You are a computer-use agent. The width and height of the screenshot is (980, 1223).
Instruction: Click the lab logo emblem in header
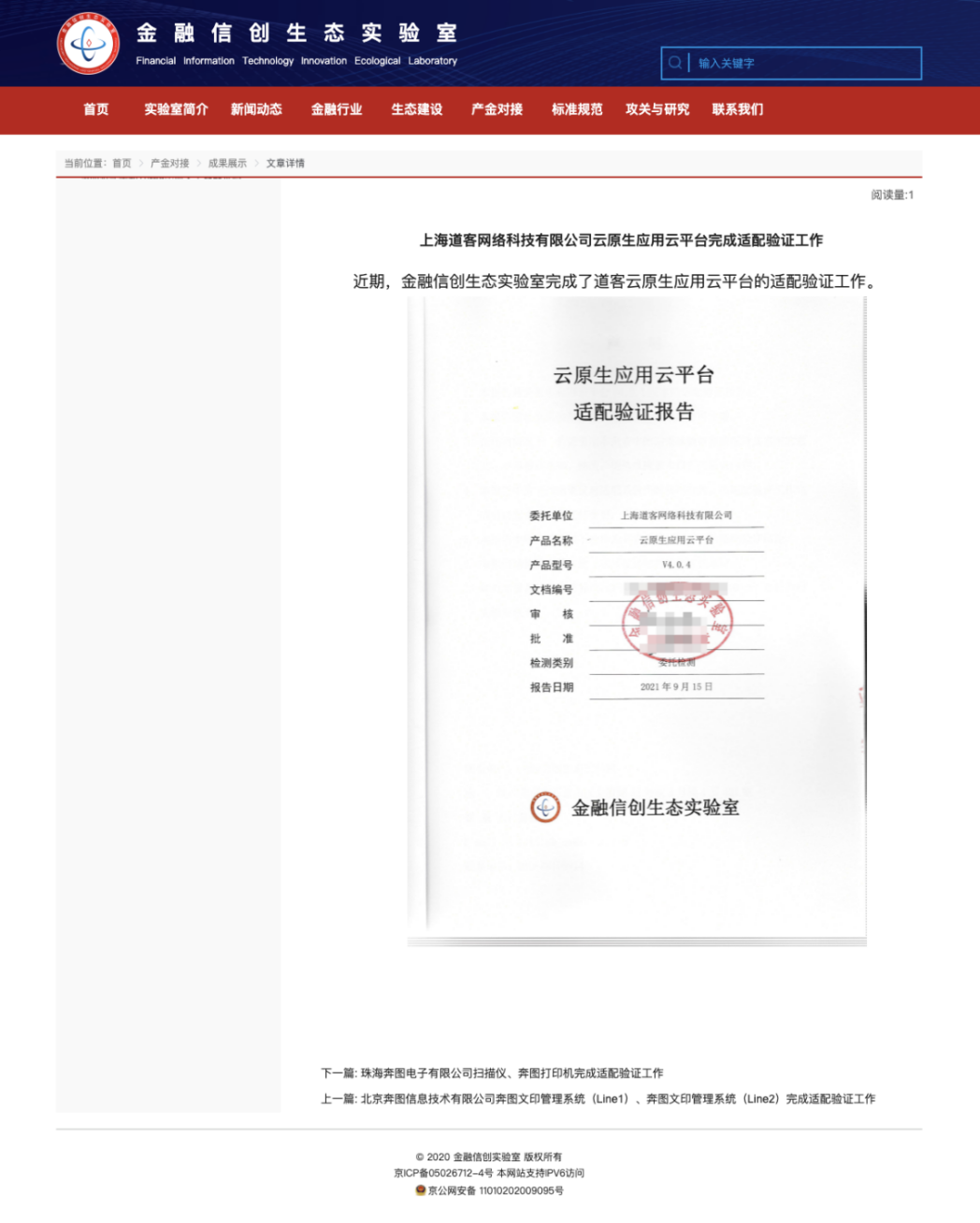pos(88,43)
